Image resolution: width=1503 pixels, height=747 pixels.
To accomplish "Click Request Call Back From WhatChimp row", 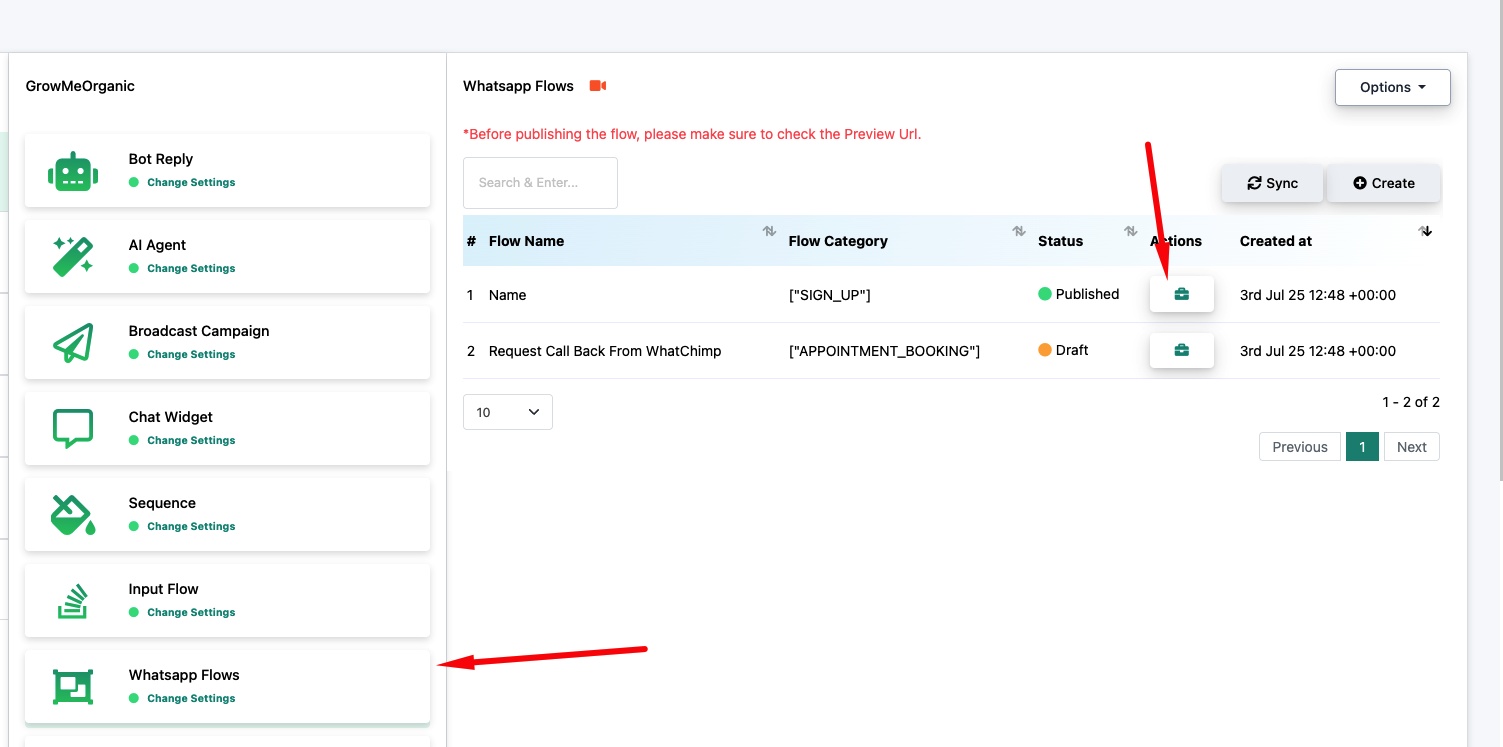I will pos(951,351).
